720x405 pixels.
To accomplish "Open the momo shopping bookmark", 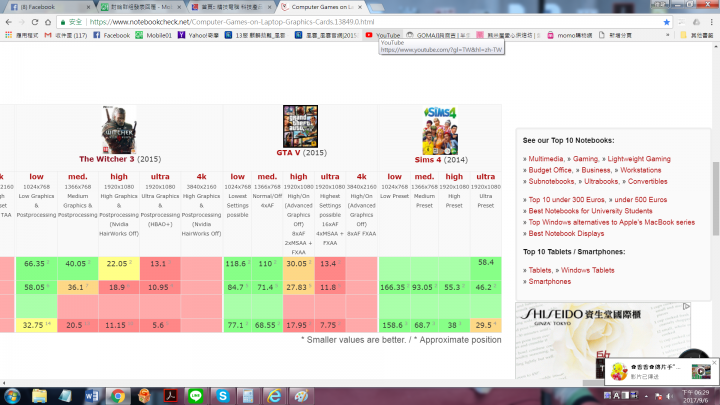I will [x=569, y=35].
